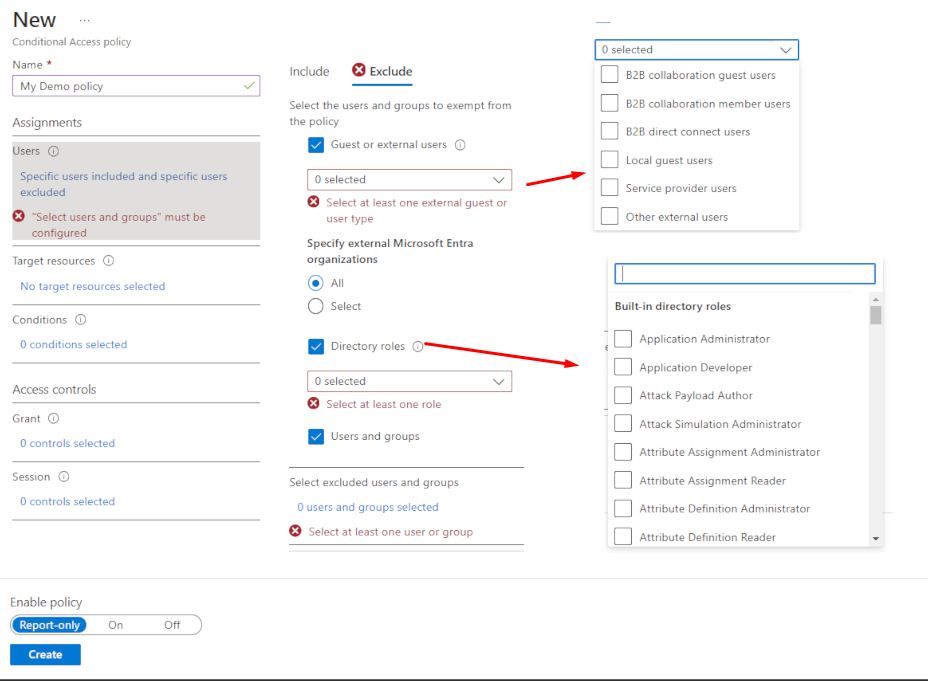Click info icon next to Session
Screen dimensions: 928x681
pos(64,477)
